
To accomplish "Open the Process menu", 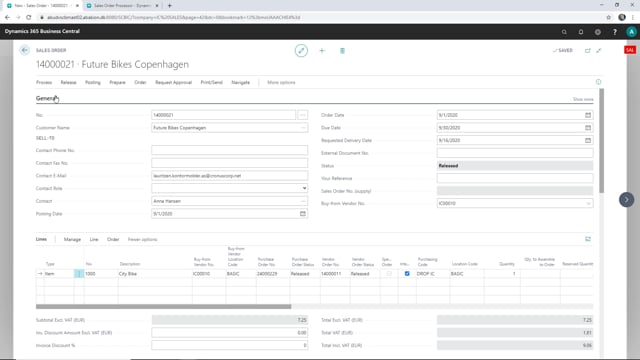I will click(44, 82).
